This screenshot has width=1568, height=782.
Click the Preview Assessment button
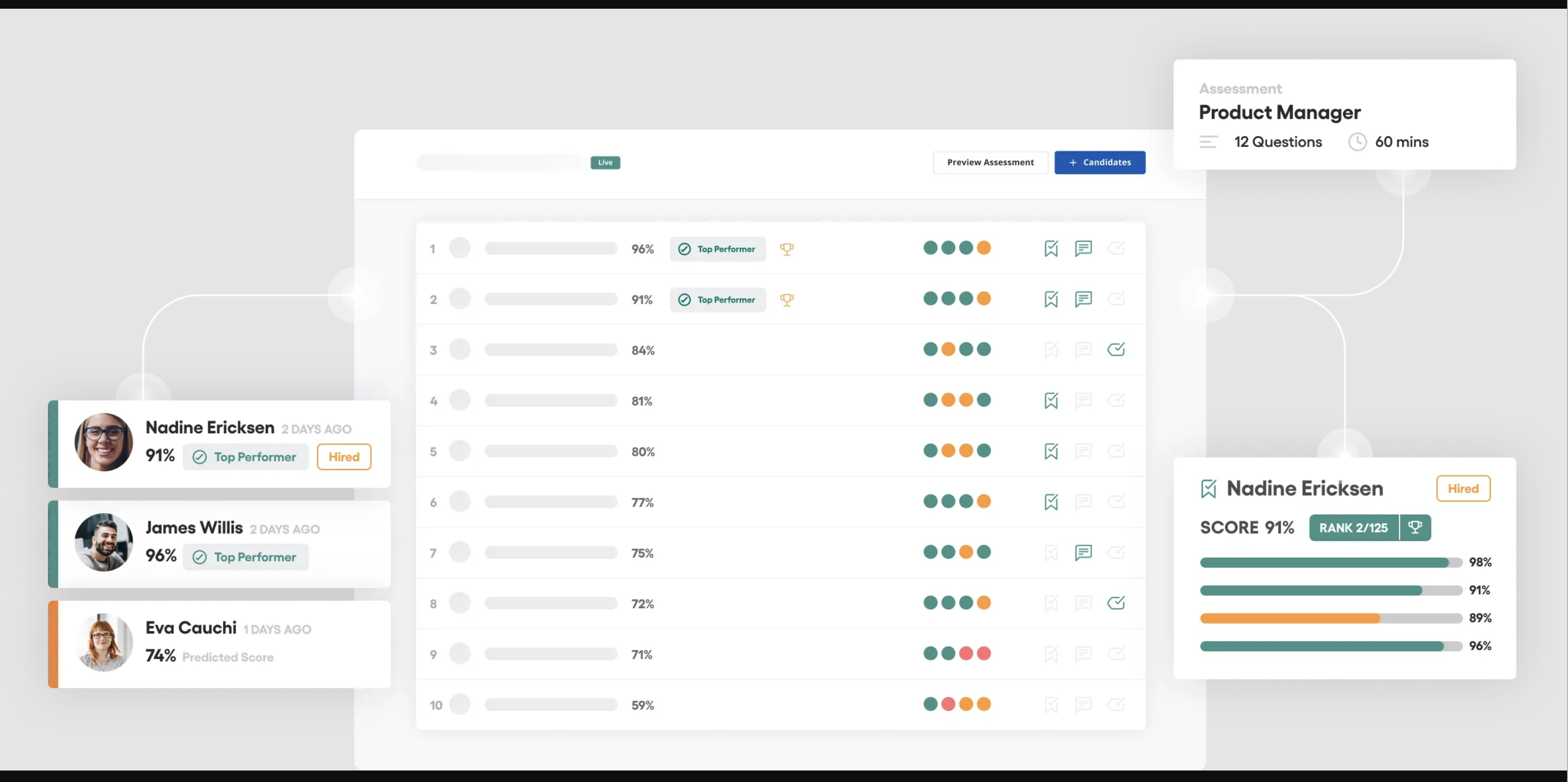(990, 163)
